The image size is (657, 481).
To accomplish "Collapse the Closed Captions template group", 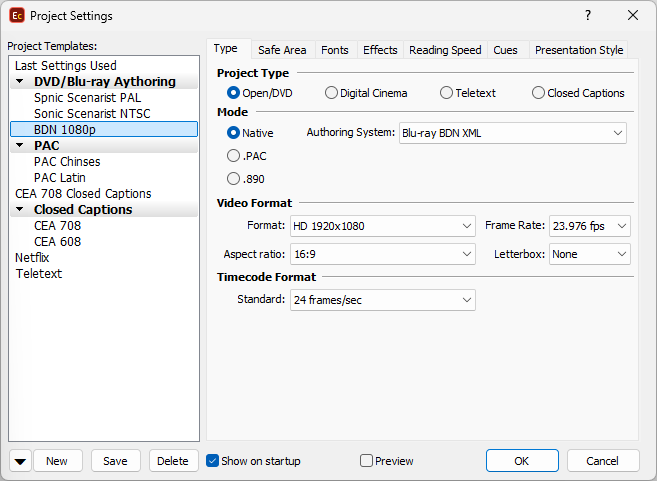I will pos(20,210).
